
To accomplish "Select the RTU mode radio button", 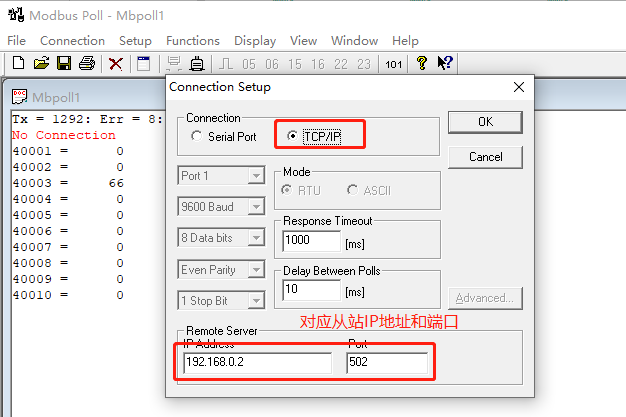I will [286, 190].
